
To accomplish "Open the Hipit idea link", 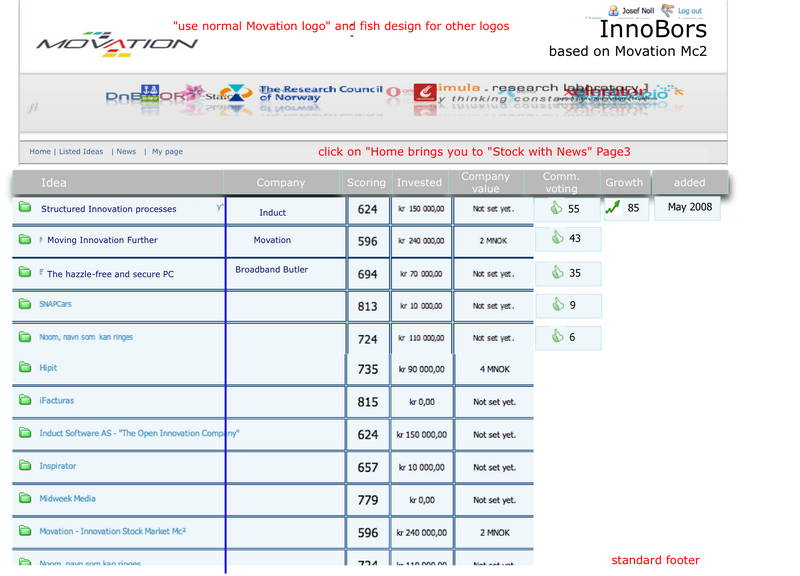I will point(48,367).
